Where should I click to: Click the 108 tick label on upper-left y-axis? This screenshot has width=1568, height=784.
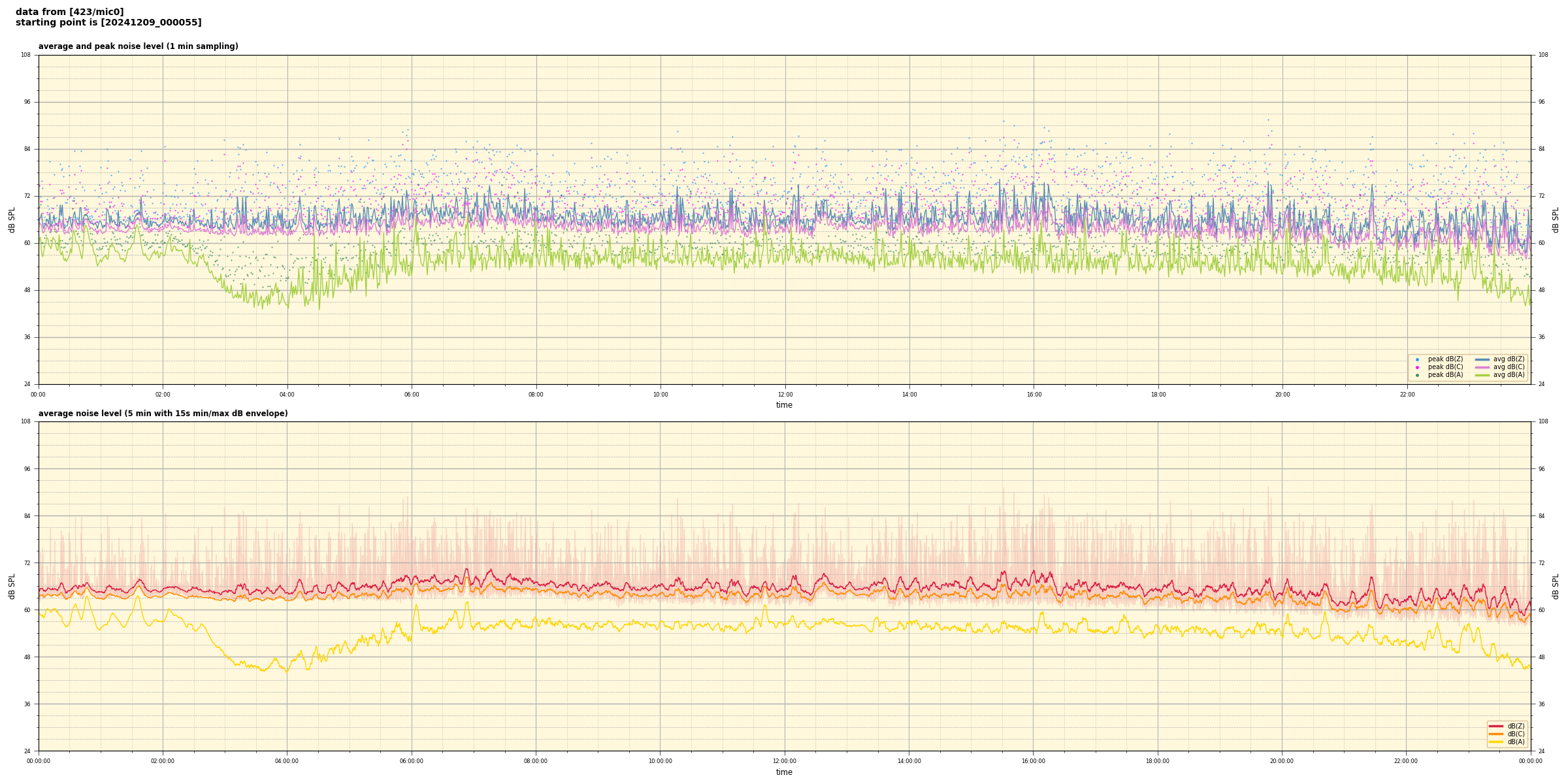(x=25, y=55)
